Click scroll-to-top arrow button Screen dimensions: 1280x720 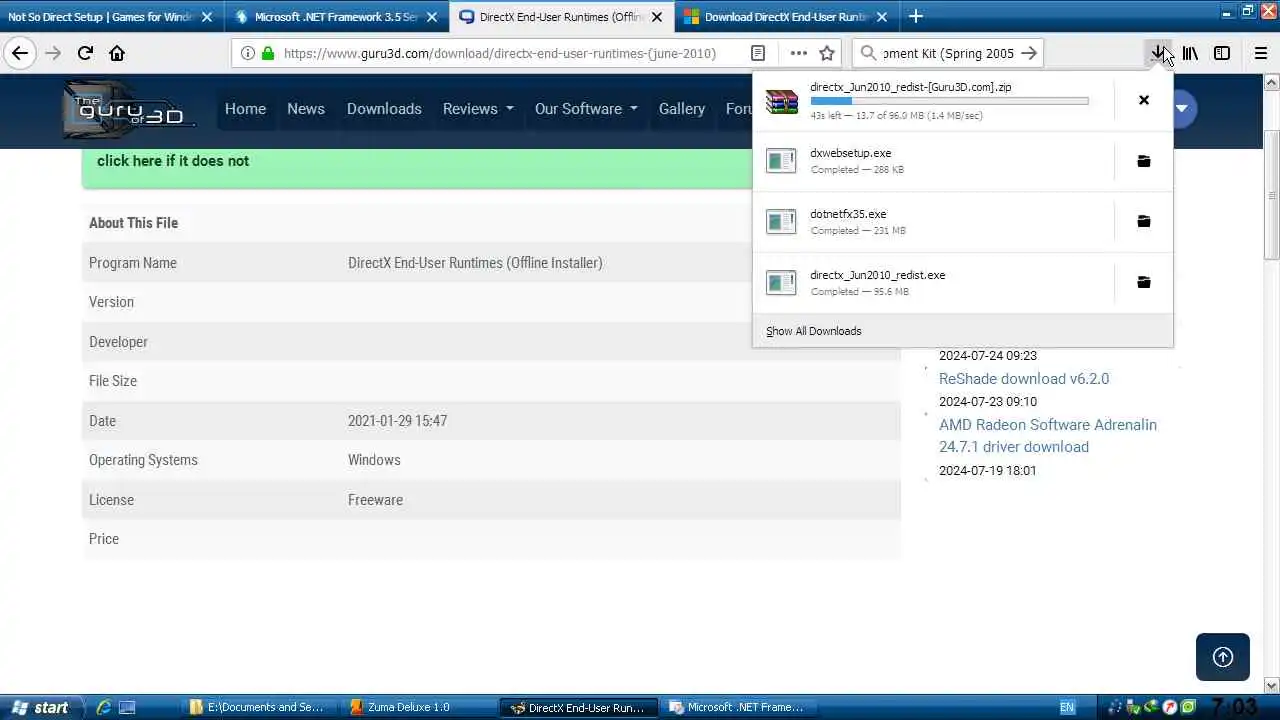point(1223,657)
